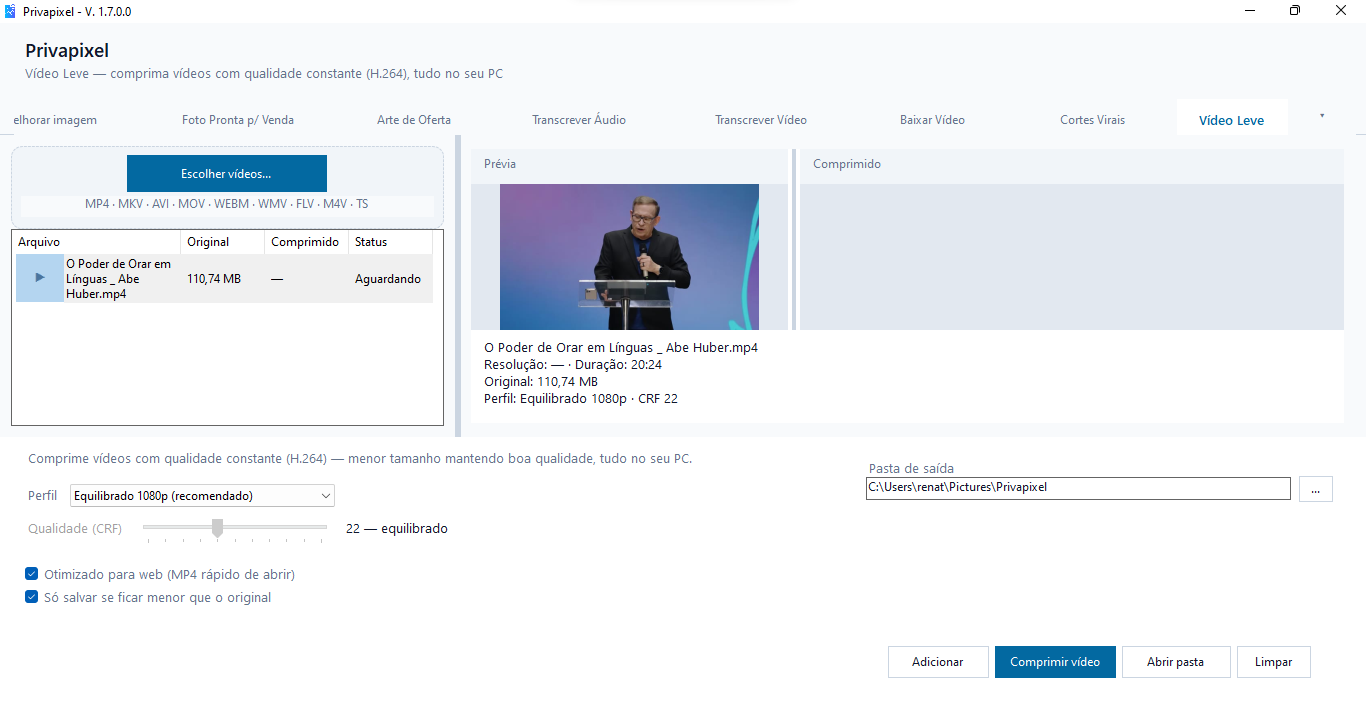Click the Escolher vídeos button
Screen dimensions: 1366x717
coord(226,173)
